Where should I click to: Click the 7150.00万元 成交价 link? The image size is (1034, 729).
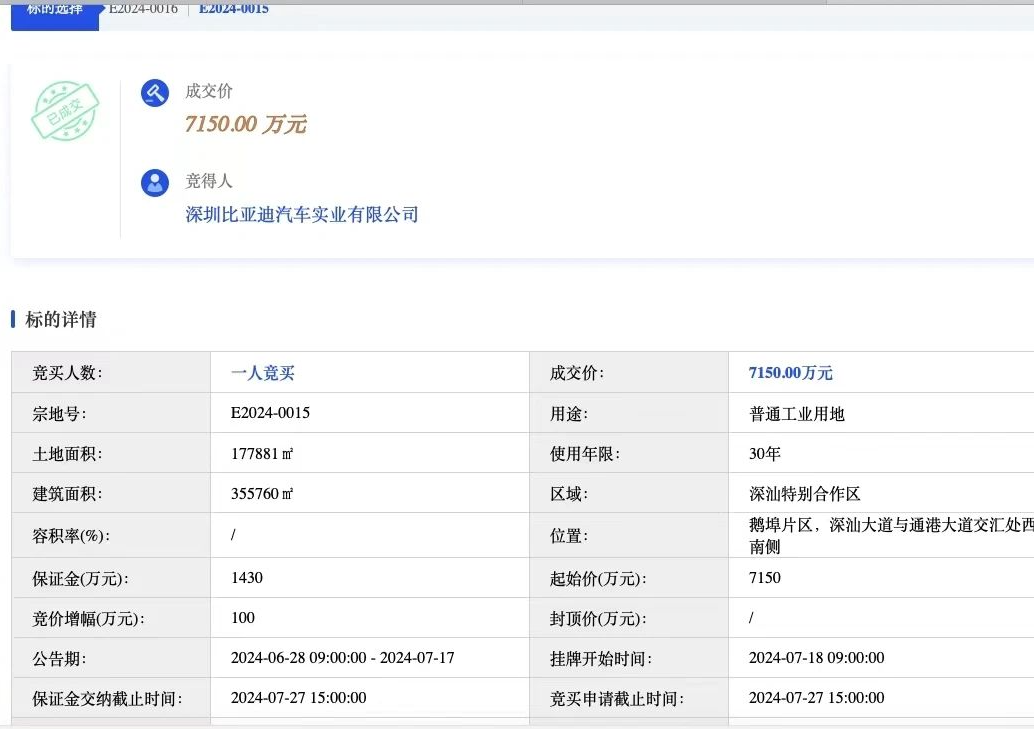pos(789,372)
